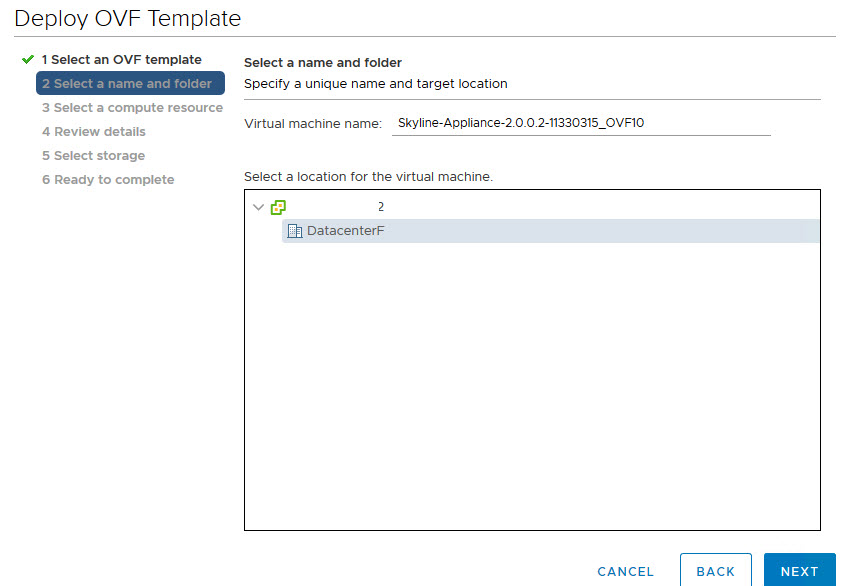Jump to step 3 Select a compute resource
This screenshot has width=848, height=586.
click(132, 108)
